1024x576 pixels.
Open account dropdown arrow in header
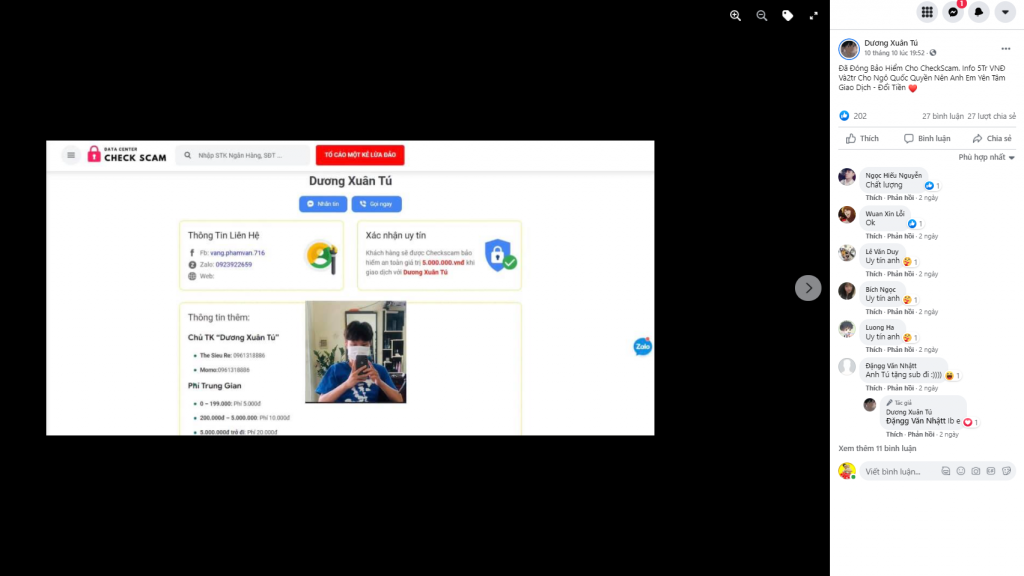(x=1005, y=12)
